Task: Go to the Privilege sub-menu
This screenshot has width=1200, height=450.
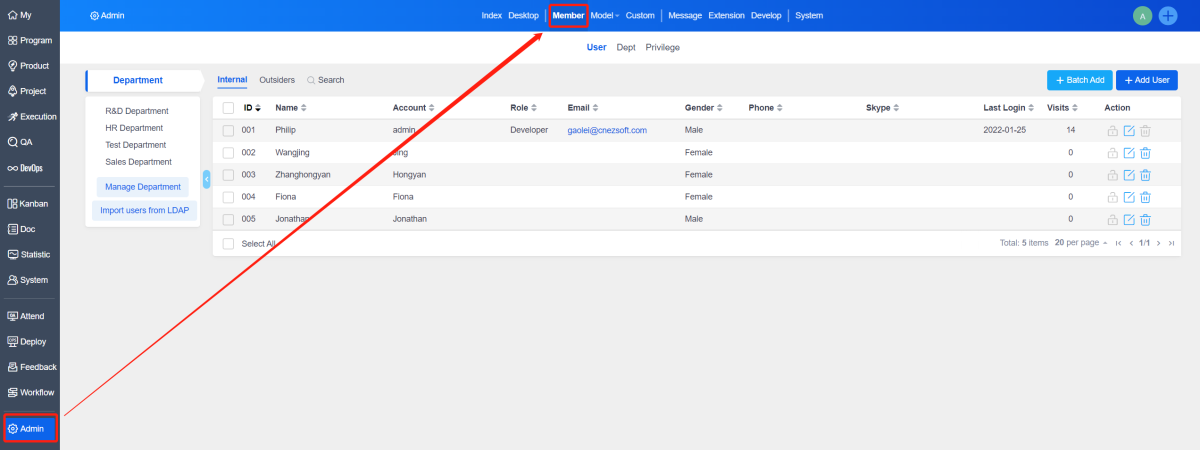Action: coord(663,47)
